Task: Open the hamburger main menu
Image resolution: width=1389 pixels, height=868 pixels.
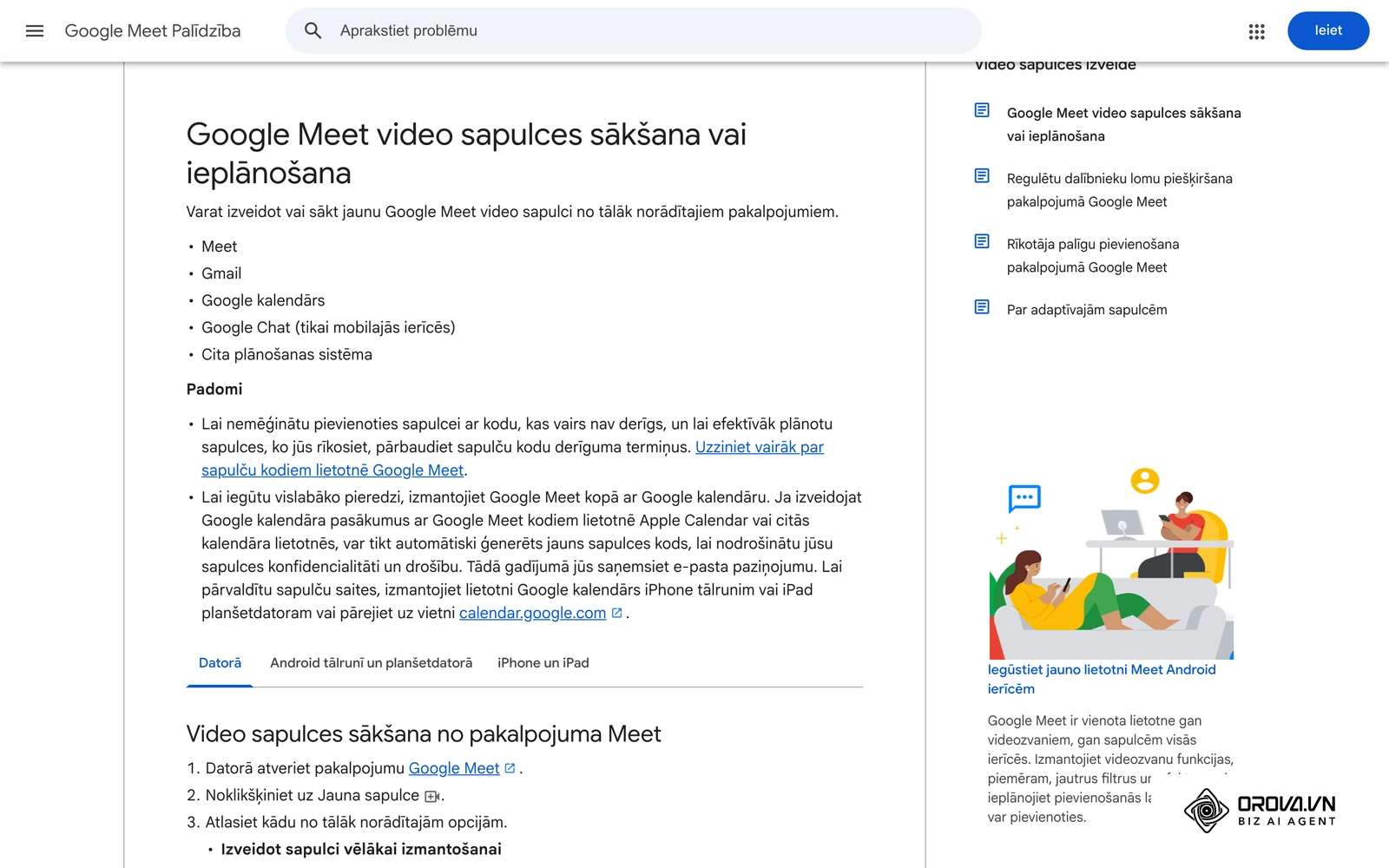Action: (x=35, y=31)
